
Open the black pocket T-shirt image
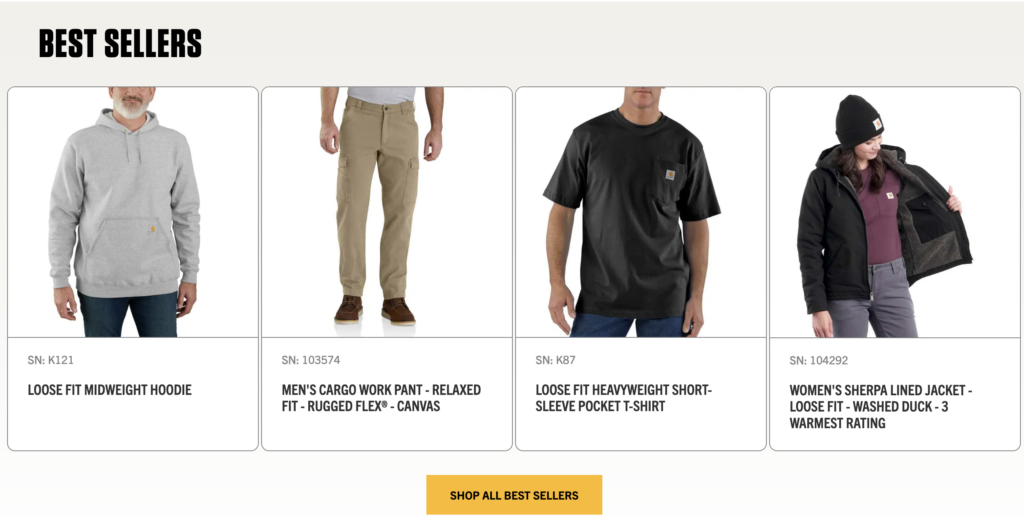(641, 212)
